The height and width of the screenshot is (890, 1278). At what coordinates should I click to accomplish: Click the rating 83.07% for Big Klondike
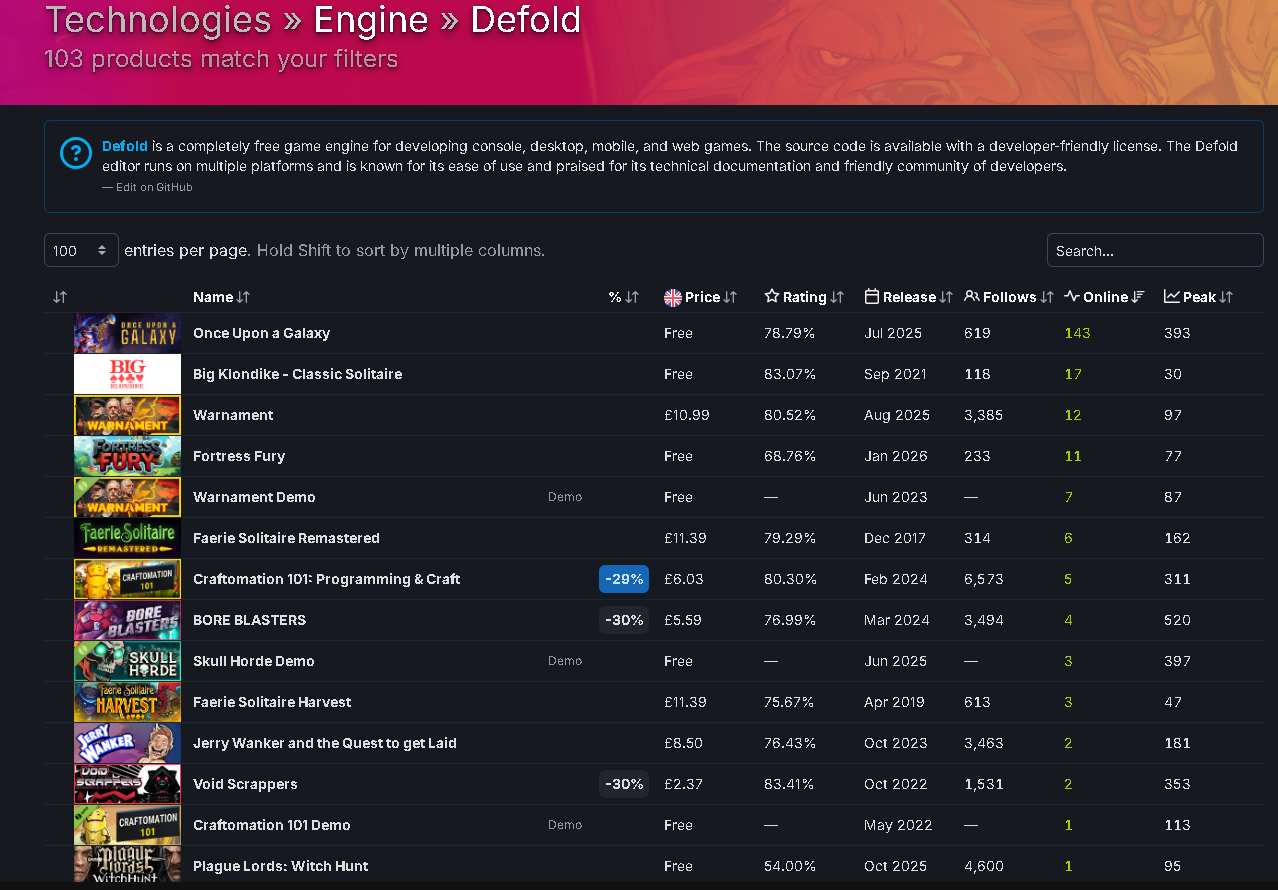(790, 374)
